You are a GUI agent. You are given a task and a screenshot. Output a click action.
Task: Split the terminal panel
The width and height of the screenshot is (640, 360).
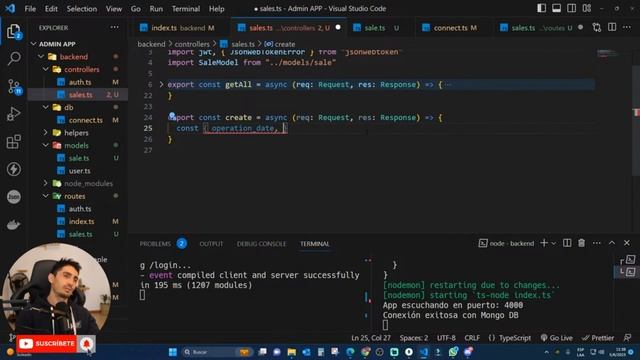(x=567, y=243)
